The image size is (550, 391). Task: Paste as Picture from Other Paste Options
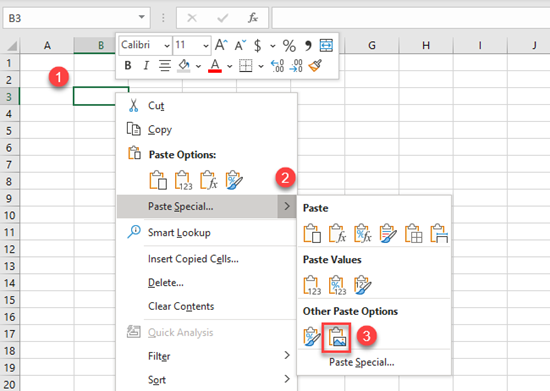tap(337, 337)
